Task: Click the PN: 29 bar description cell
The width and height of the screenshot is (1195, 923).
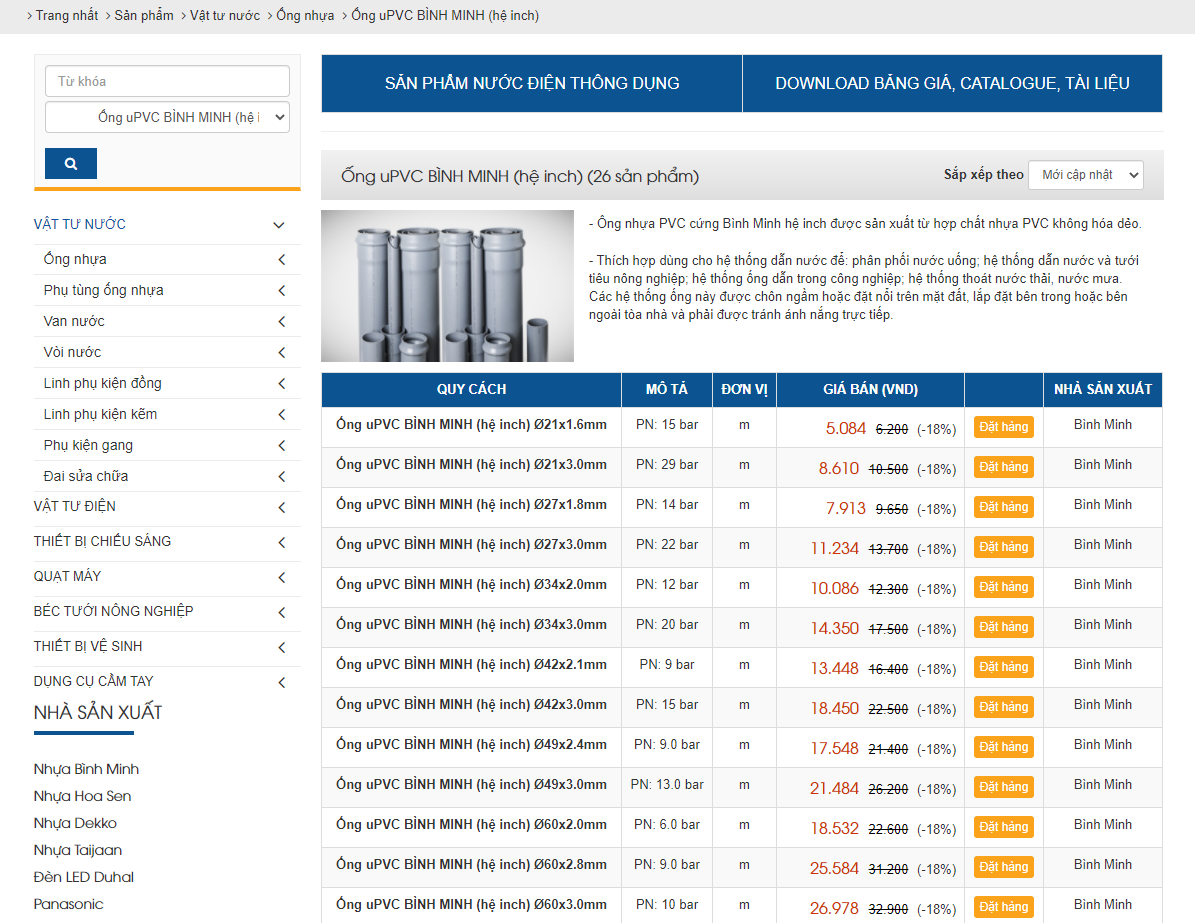Action: 667,465
